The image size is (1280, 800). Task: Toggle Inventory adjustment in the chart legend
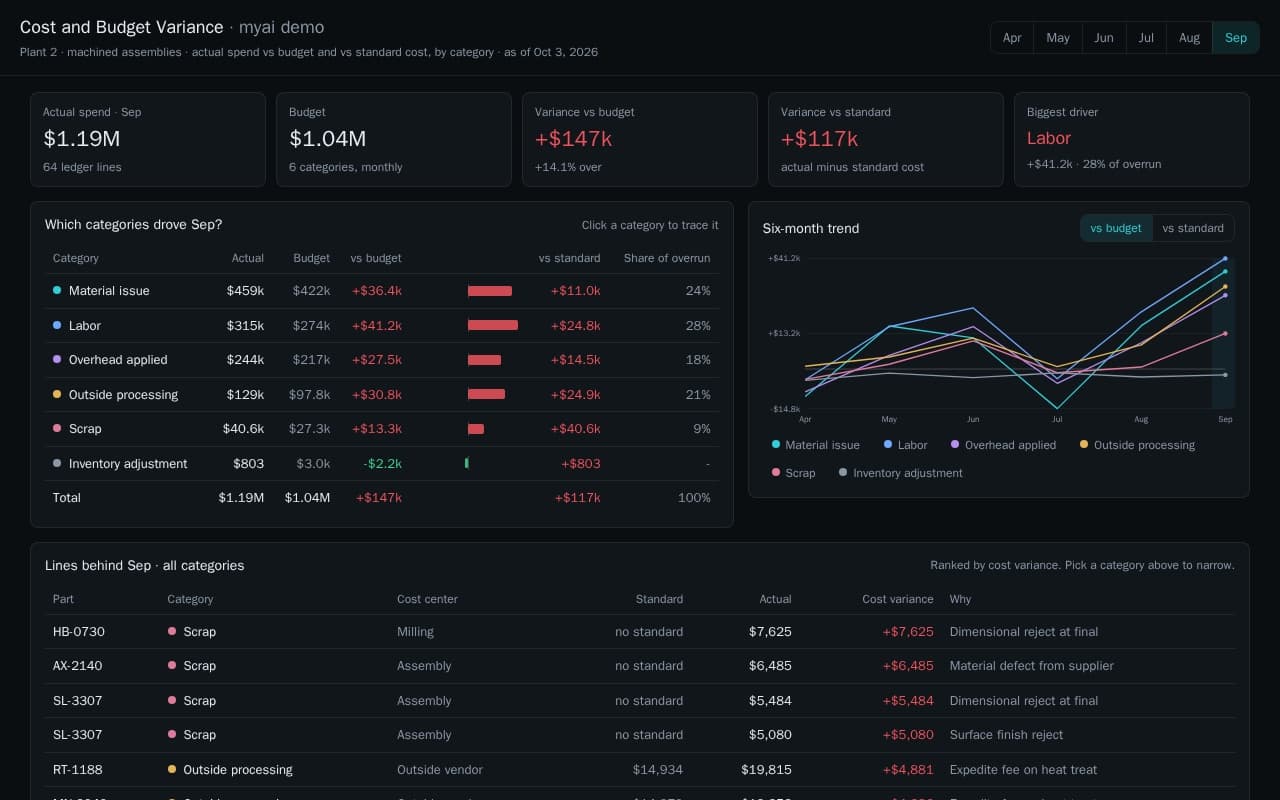[x=900, y=473]
